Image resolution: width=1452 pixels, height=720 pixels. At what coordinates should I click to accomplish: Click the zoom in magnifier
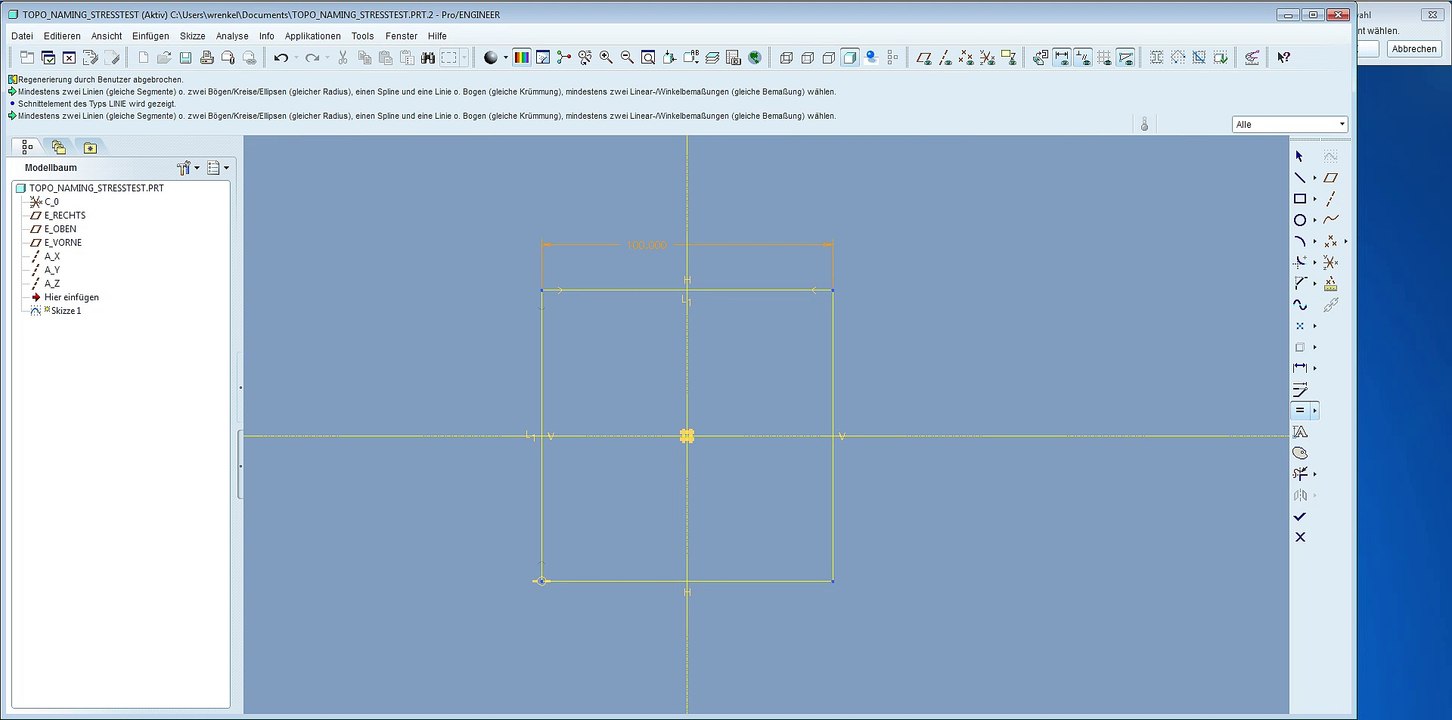[606, 58]
